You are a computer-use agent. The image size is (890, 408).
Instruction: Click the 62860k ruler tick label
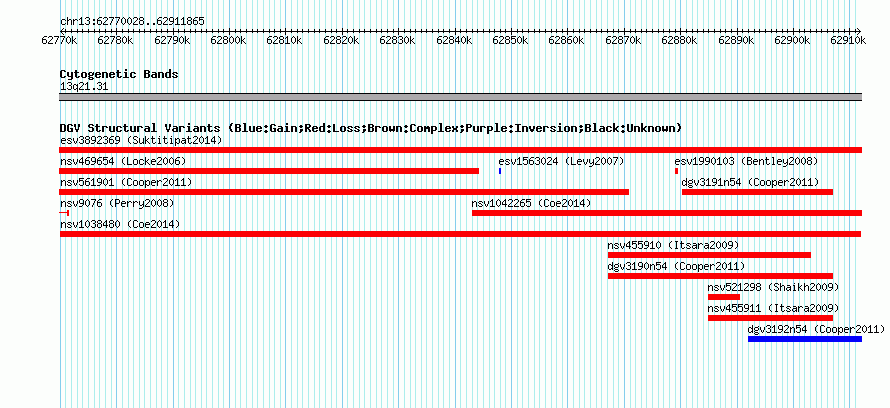click(x=567, y=40)
